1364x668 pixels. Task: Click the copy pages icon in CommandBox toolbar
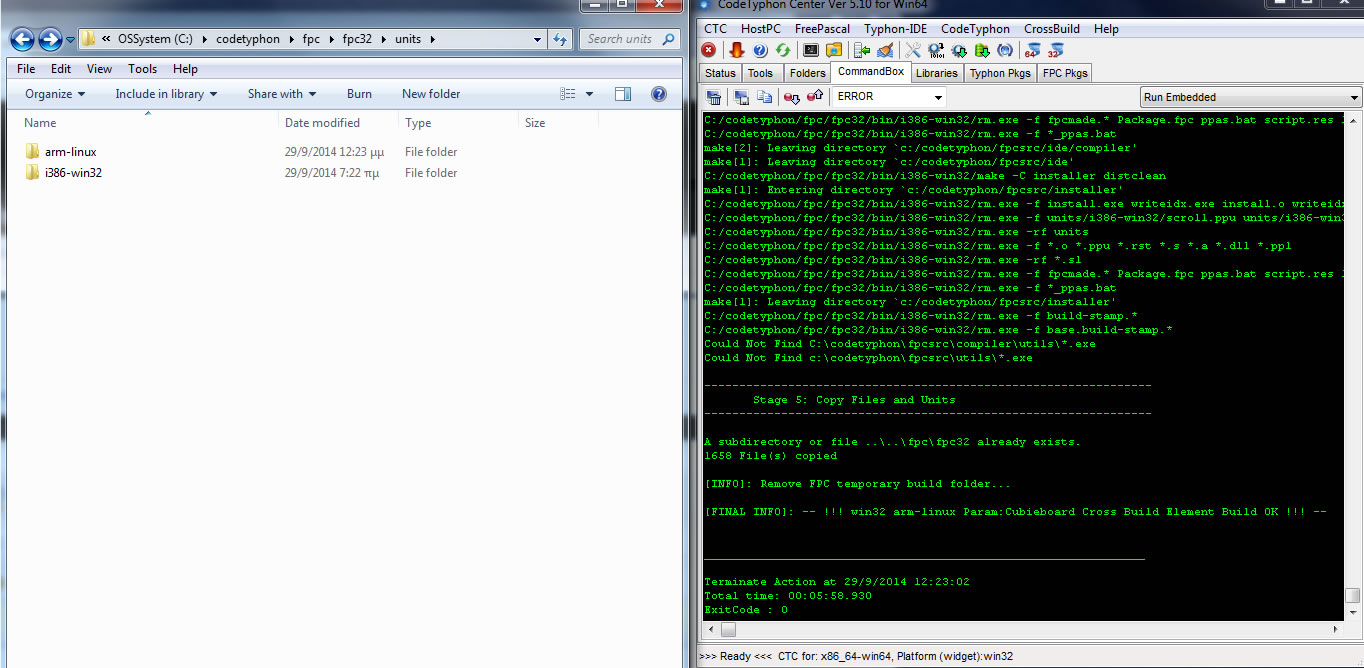(764, 97)
